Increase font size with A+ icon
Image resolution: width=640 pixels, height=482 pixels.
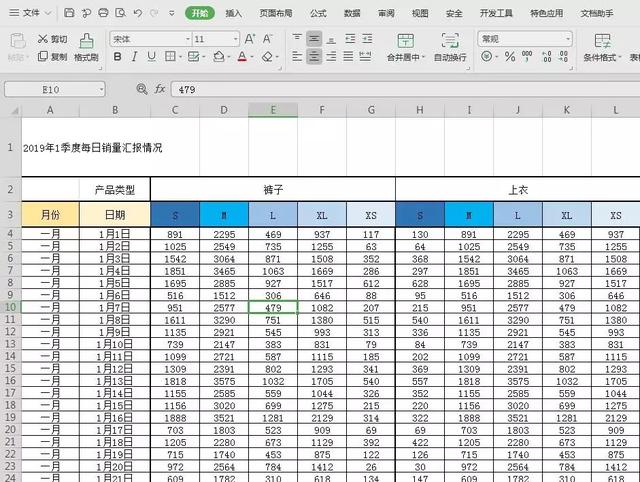[250, 39]
